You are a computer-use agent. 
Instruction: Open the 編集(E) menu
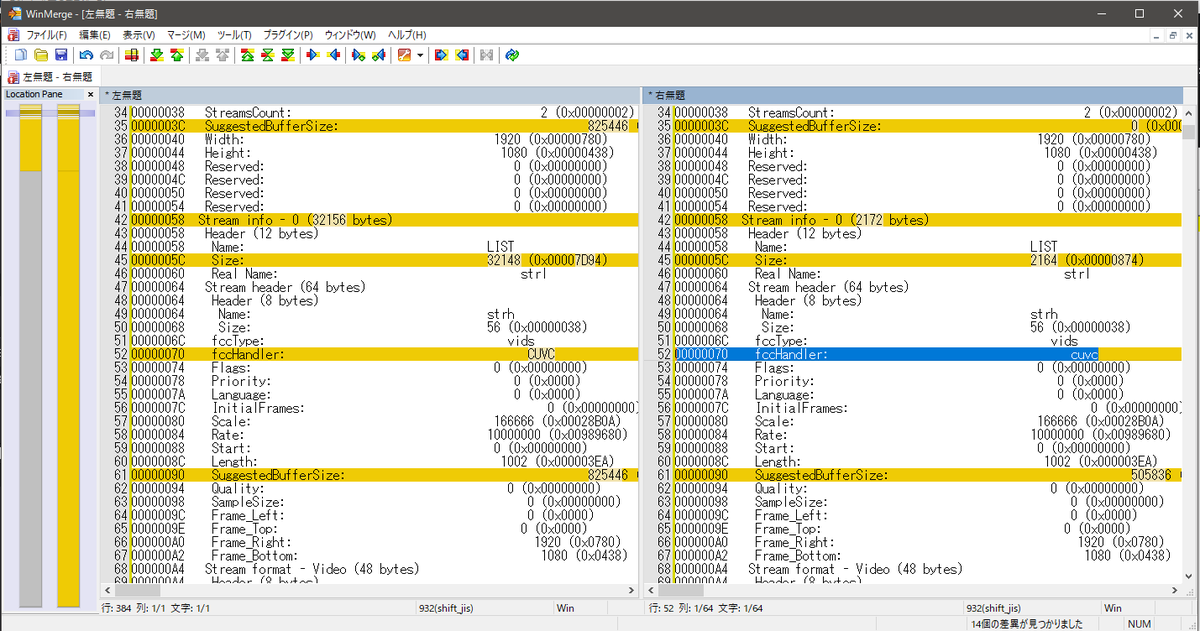pyautogui.click(x=95, y=35)
